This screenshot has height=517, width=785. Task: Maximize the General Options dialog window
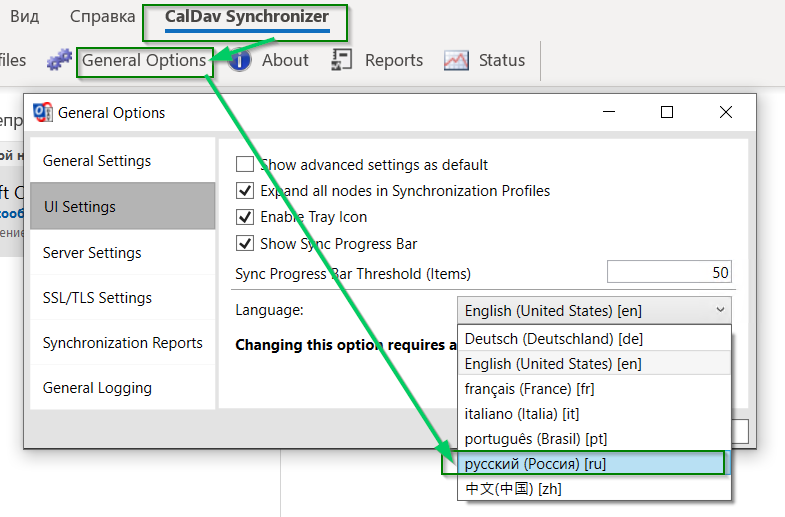click(667, 112)
